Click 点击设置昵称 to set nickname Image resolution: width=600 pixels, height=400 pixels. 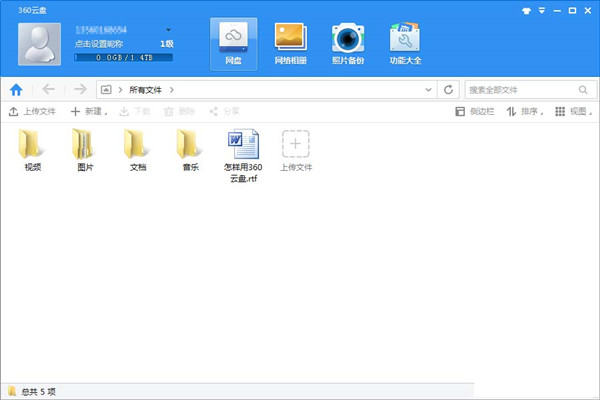[99, 44]
